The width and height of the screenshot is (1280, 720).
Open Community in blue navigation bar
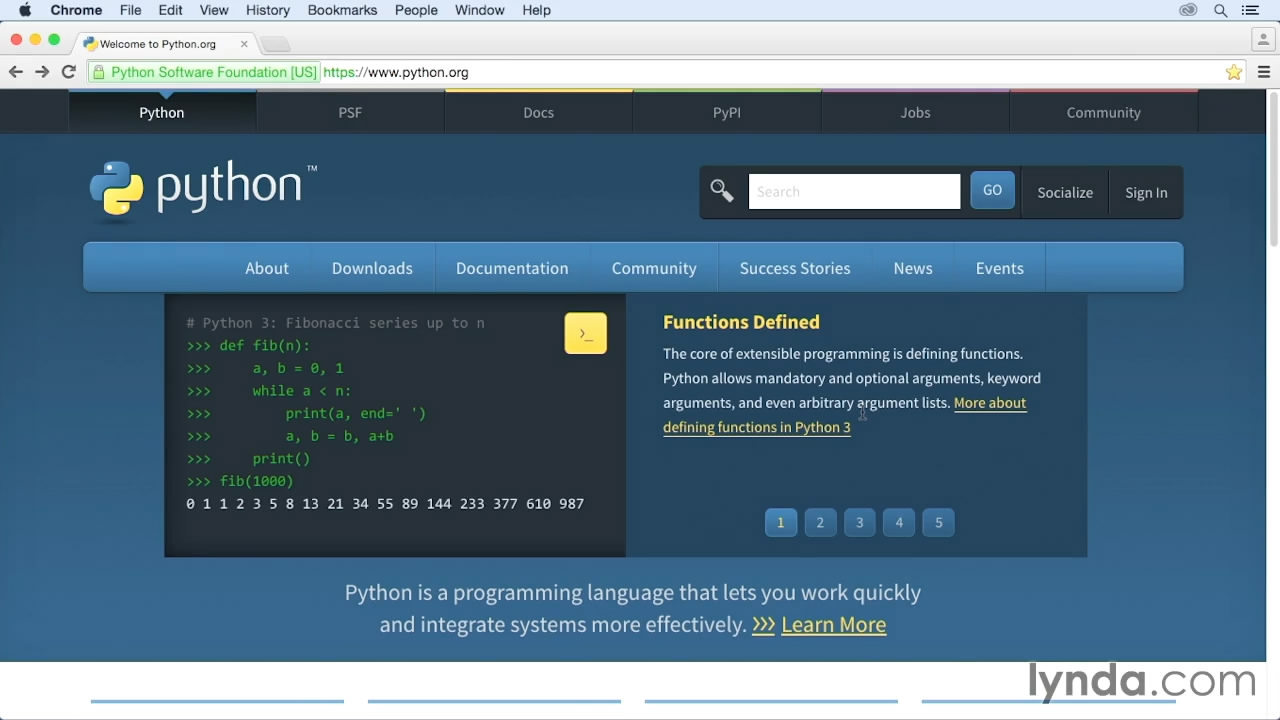[x=654, y=268]
